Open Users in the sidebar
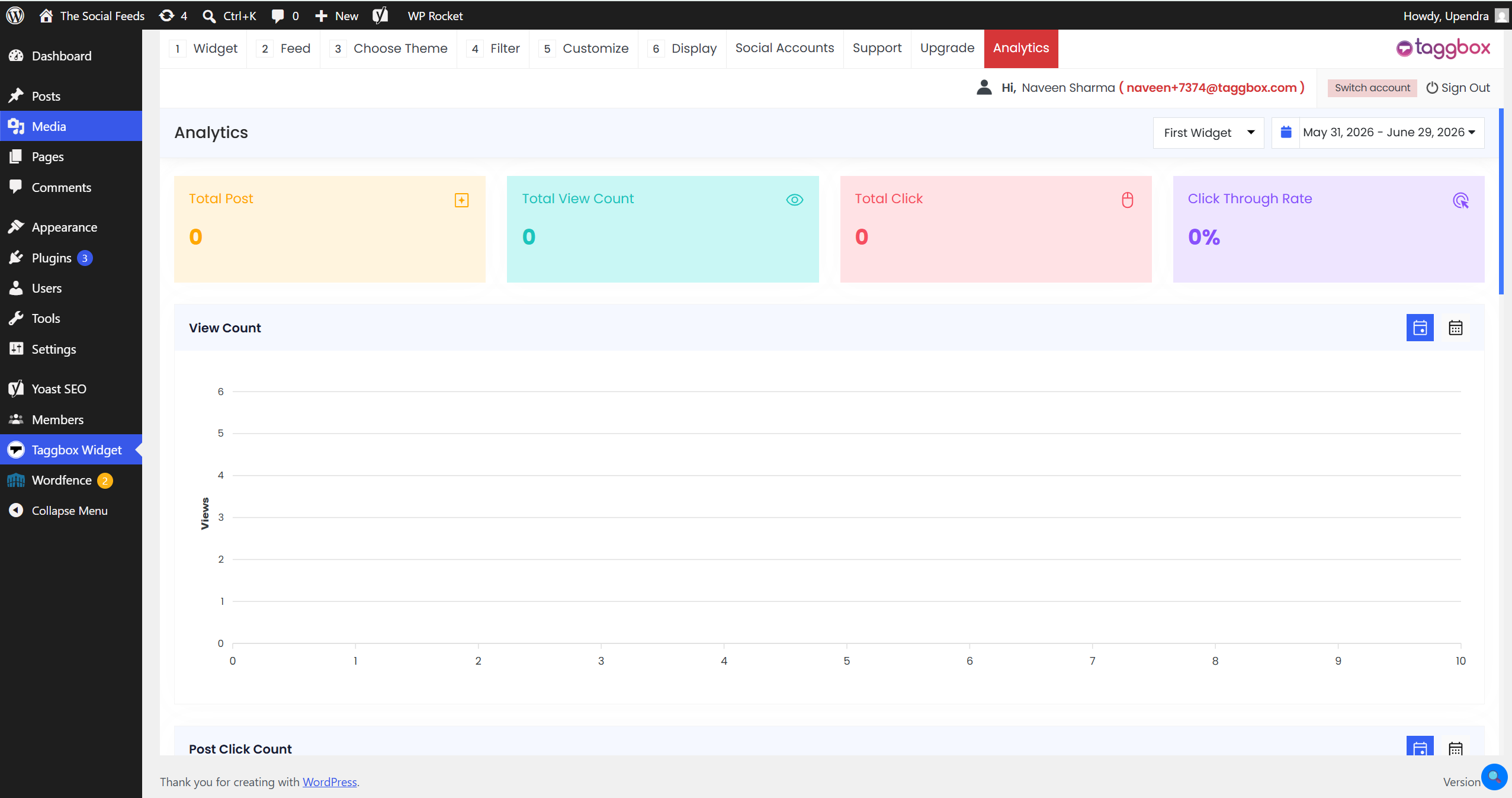 tap(71, 288)
